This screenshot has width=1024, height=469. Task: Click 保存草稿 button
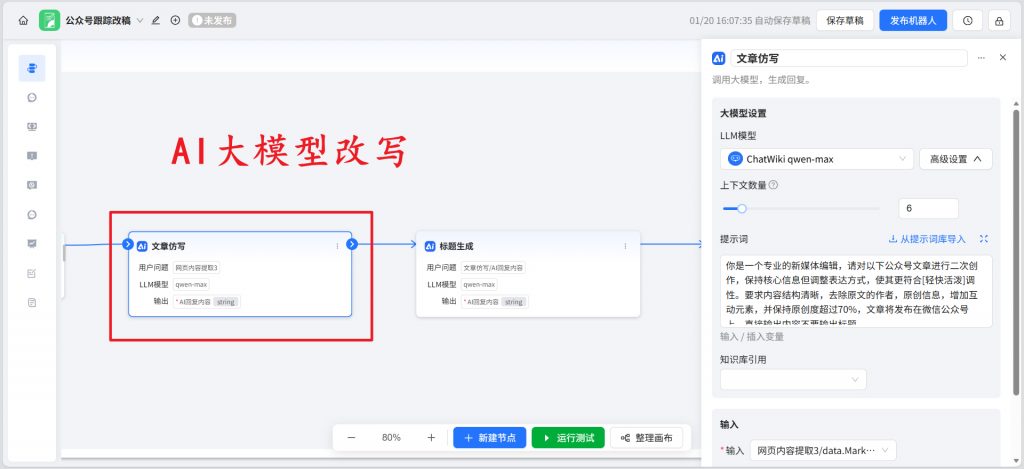click(845, 20)
